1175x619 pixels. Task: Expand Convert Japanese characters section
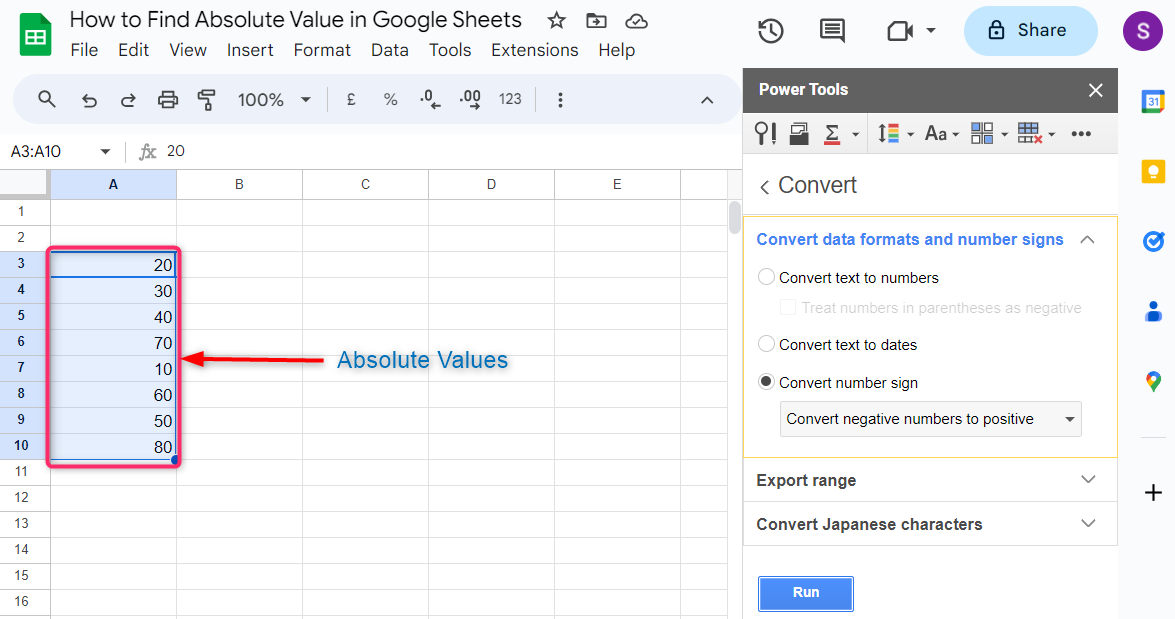pyautogui.click(x=930, y=524)
